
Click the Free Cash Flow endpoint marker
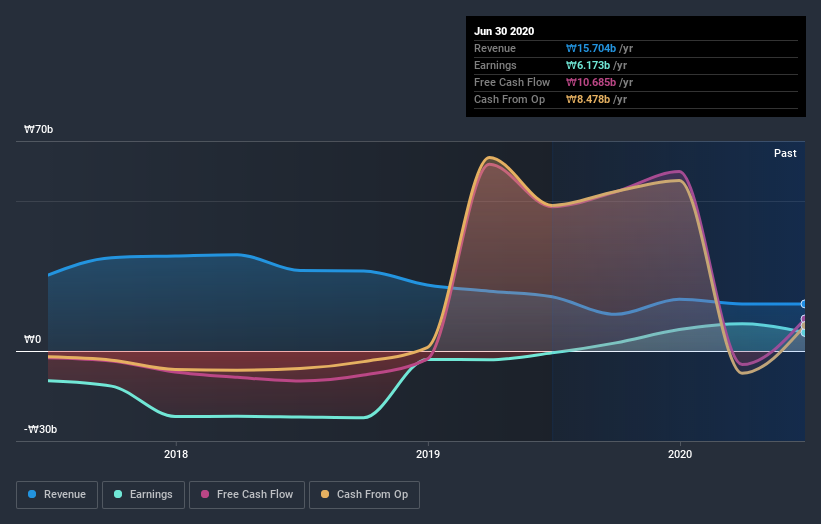[x=804, y=319]
